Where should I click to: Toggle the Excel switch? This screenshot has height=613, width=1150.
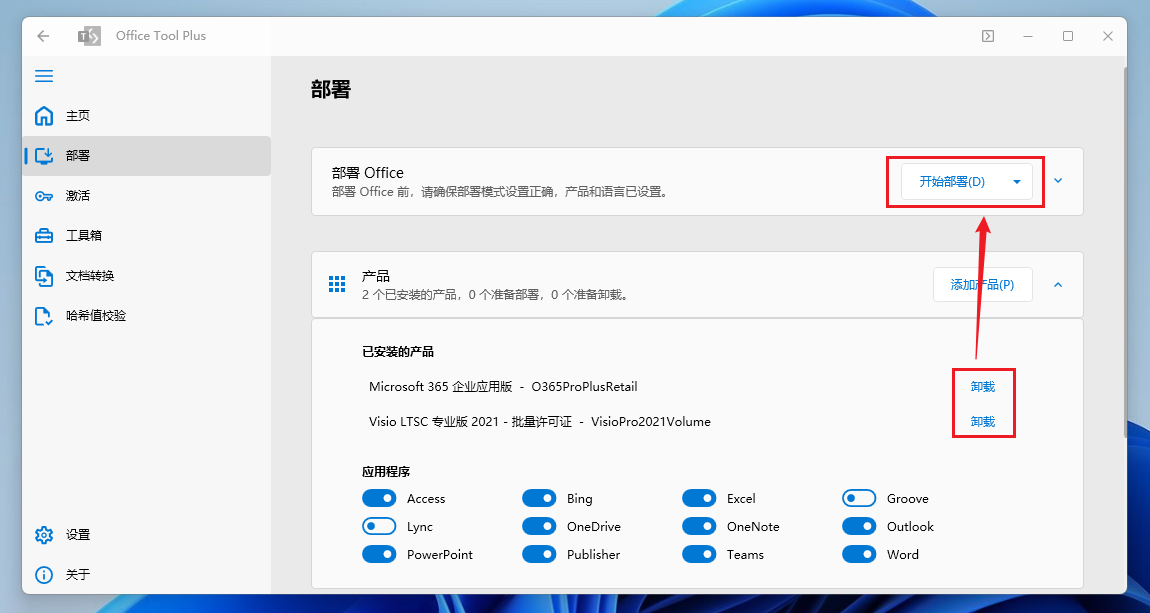[x=699, y=499]
